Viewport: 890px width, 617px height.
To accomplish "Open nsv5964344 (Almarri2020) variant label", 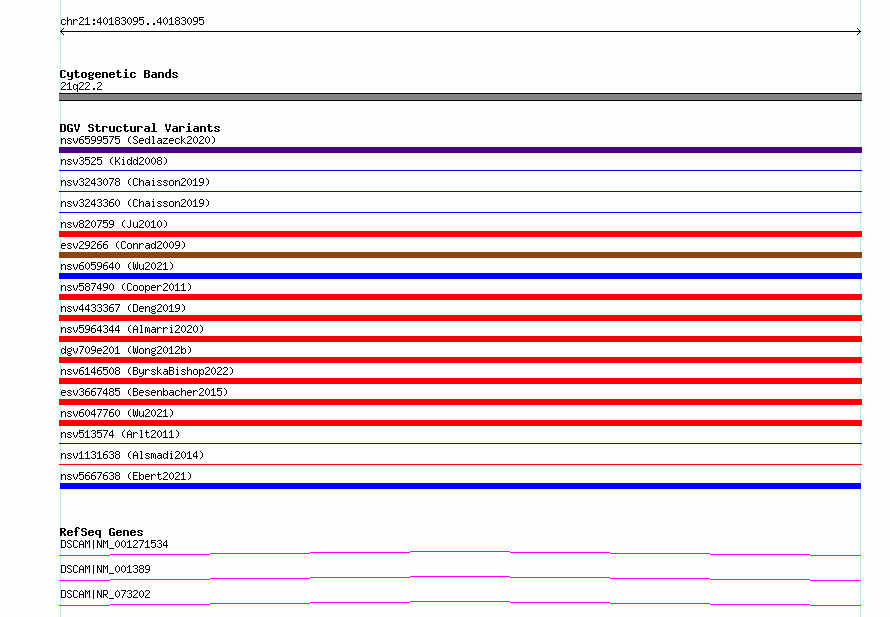I will (132, 329).
